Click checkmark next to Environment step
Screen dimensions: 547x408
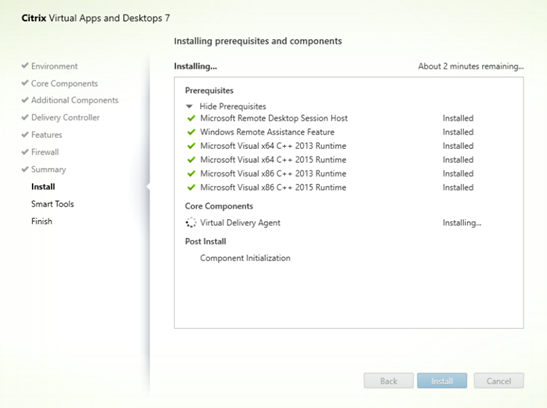(25, 66)
